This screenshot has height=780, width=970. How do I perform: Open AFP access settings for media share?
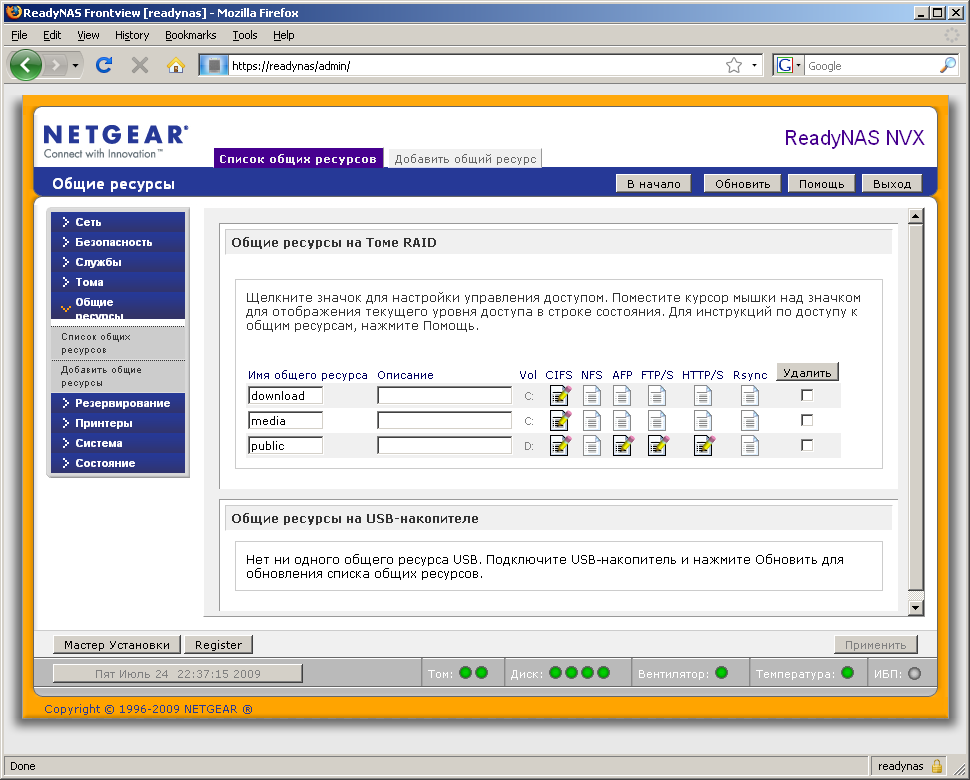pyautogui.click(x=622, y=421)
